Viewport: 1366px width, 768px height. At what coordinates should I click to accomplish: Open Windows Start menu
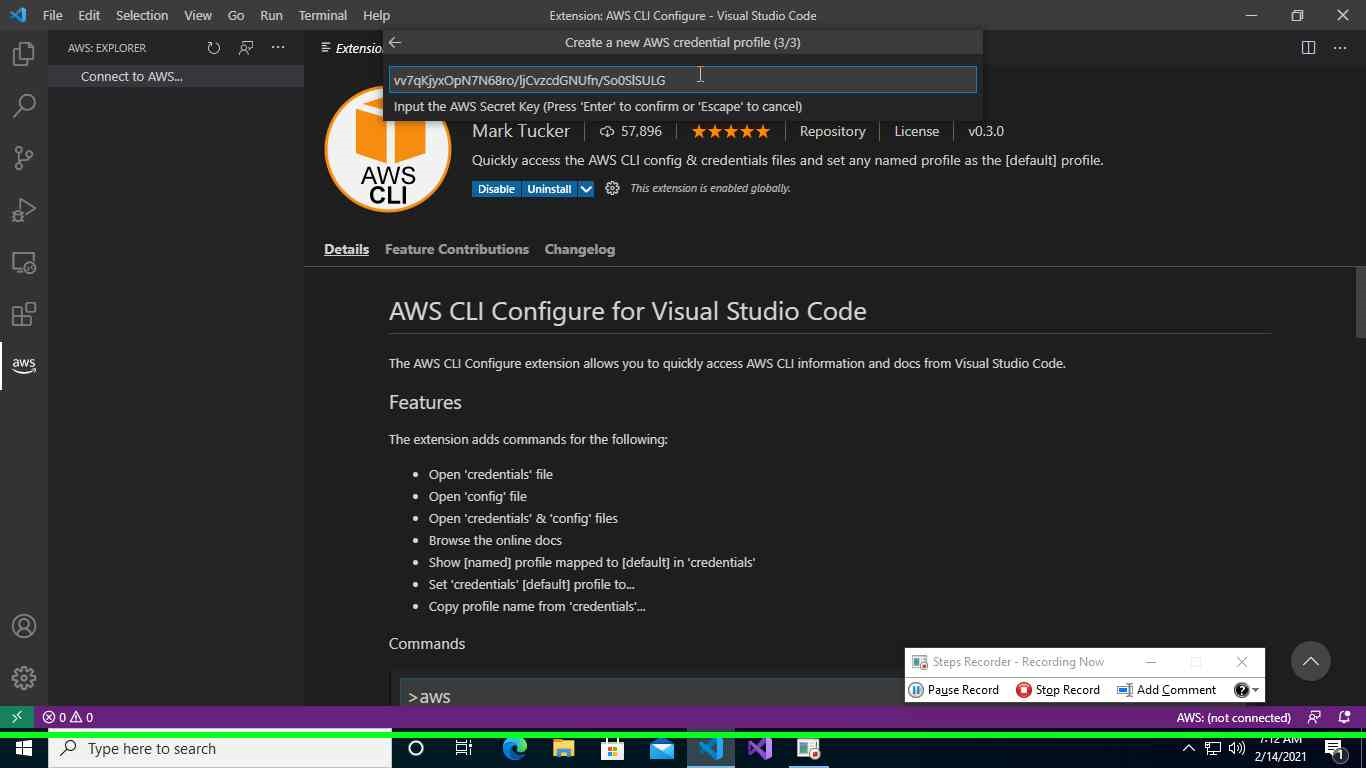click(24, 748)
